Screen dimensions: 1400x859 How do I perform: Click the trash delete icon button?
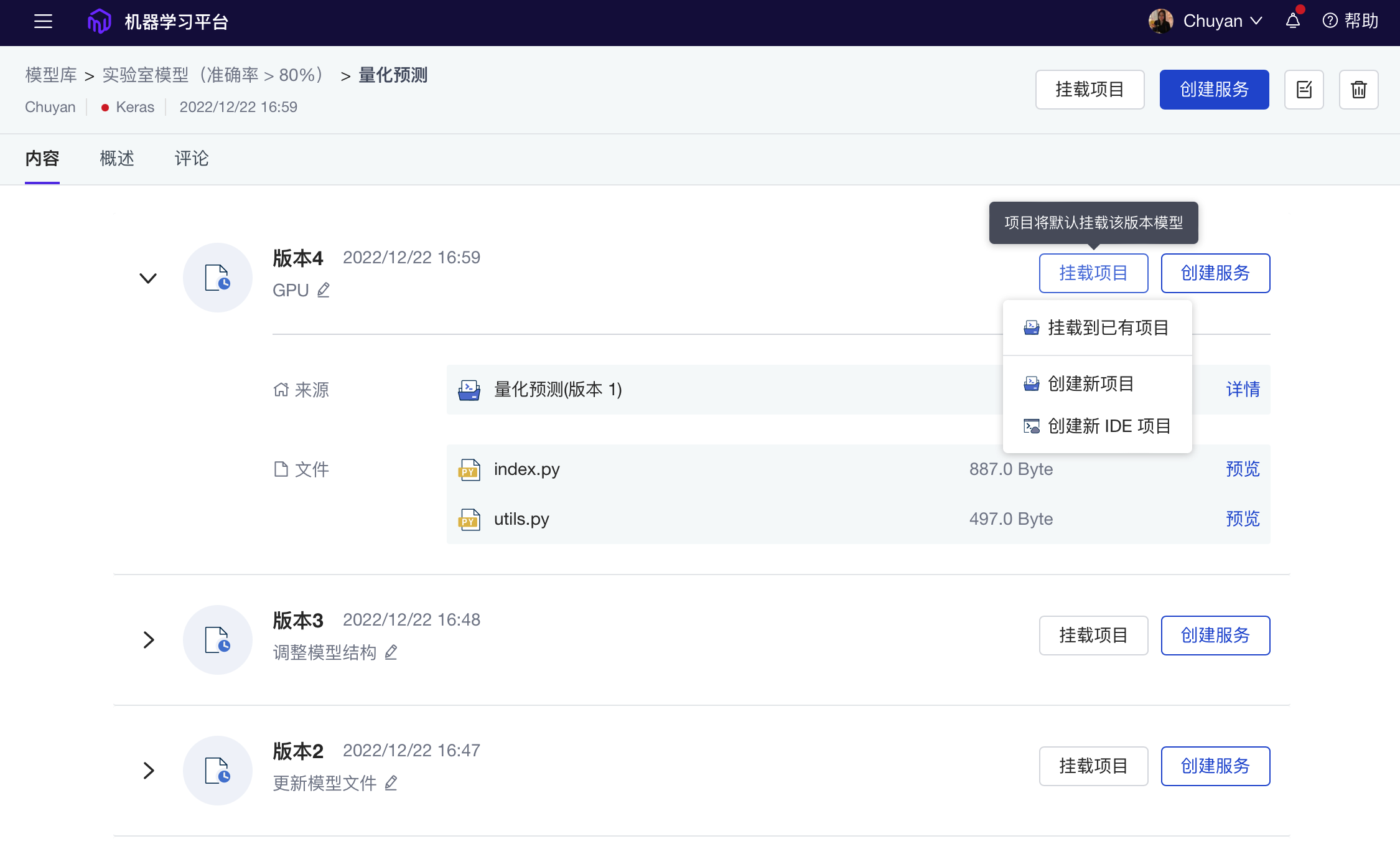tap(1359, 90)
